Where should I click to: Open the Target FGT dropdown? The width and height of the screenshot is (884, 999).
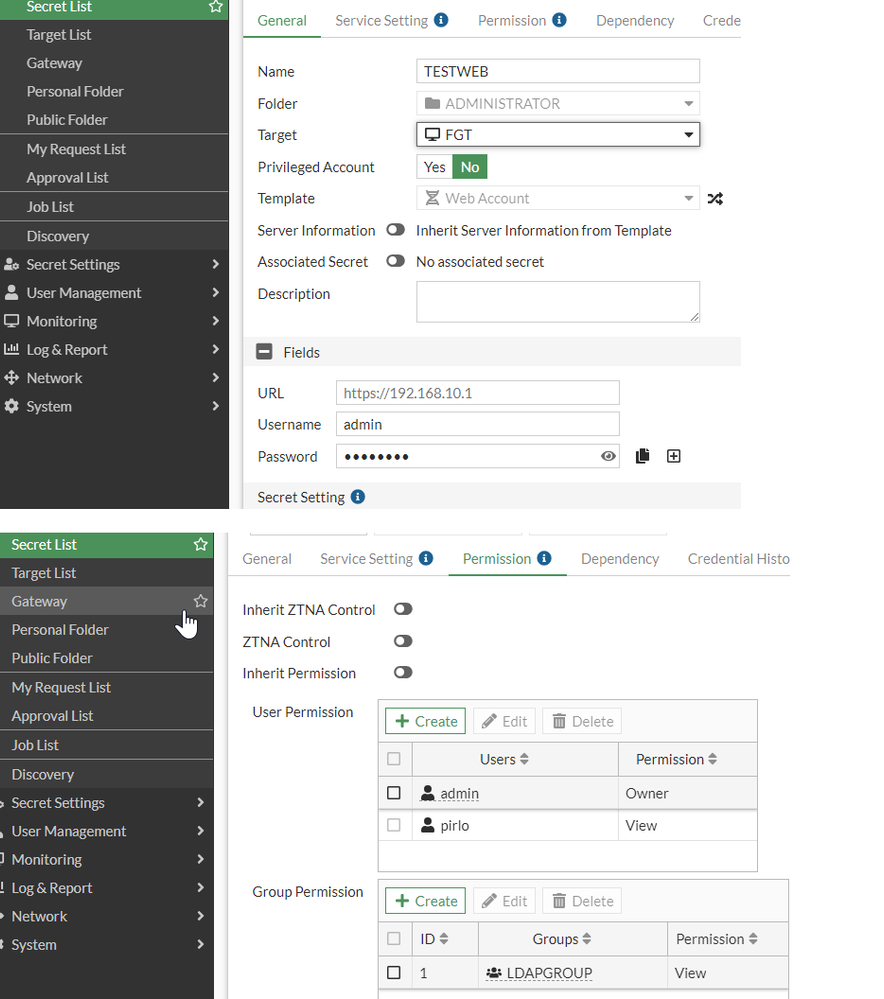click(x=558, y=135)
